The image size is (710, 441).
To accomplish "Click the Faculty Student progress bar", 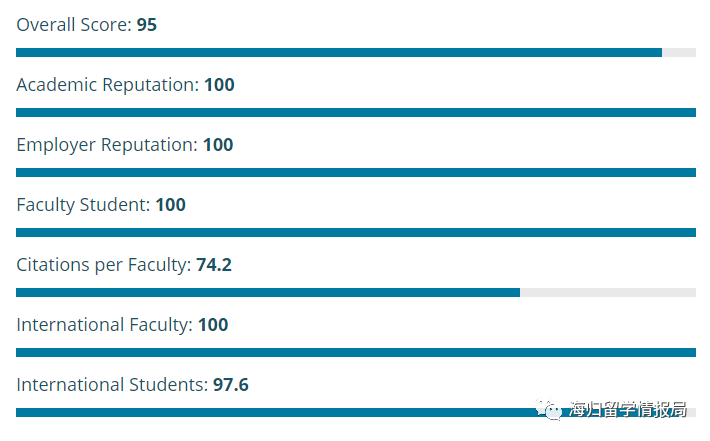I will [x=356, y=232].
